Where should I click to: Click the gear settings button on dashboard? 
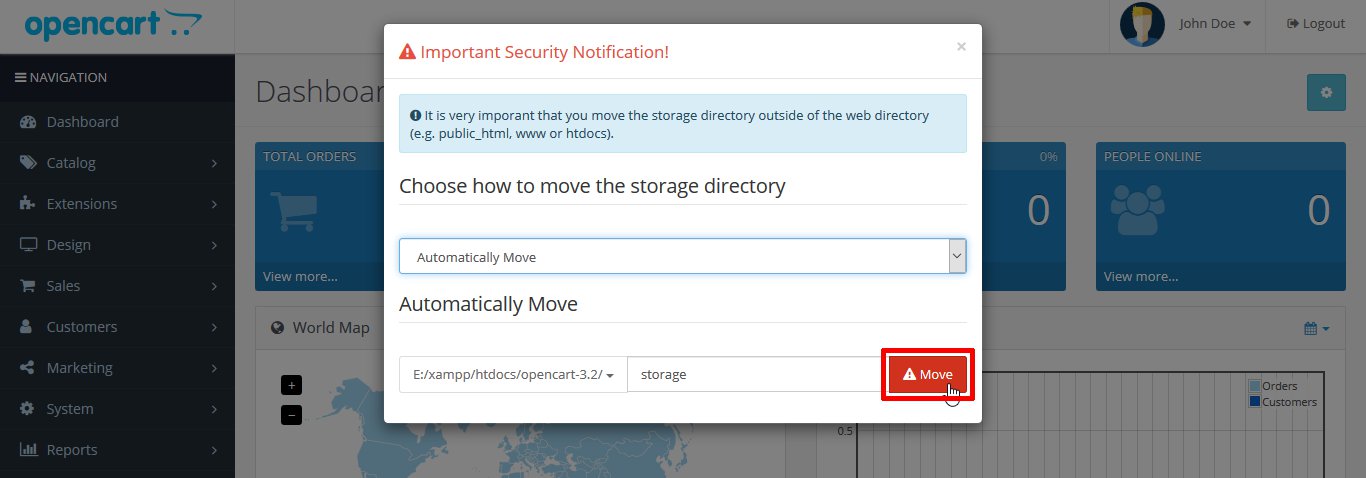(x=1326, y=92)
